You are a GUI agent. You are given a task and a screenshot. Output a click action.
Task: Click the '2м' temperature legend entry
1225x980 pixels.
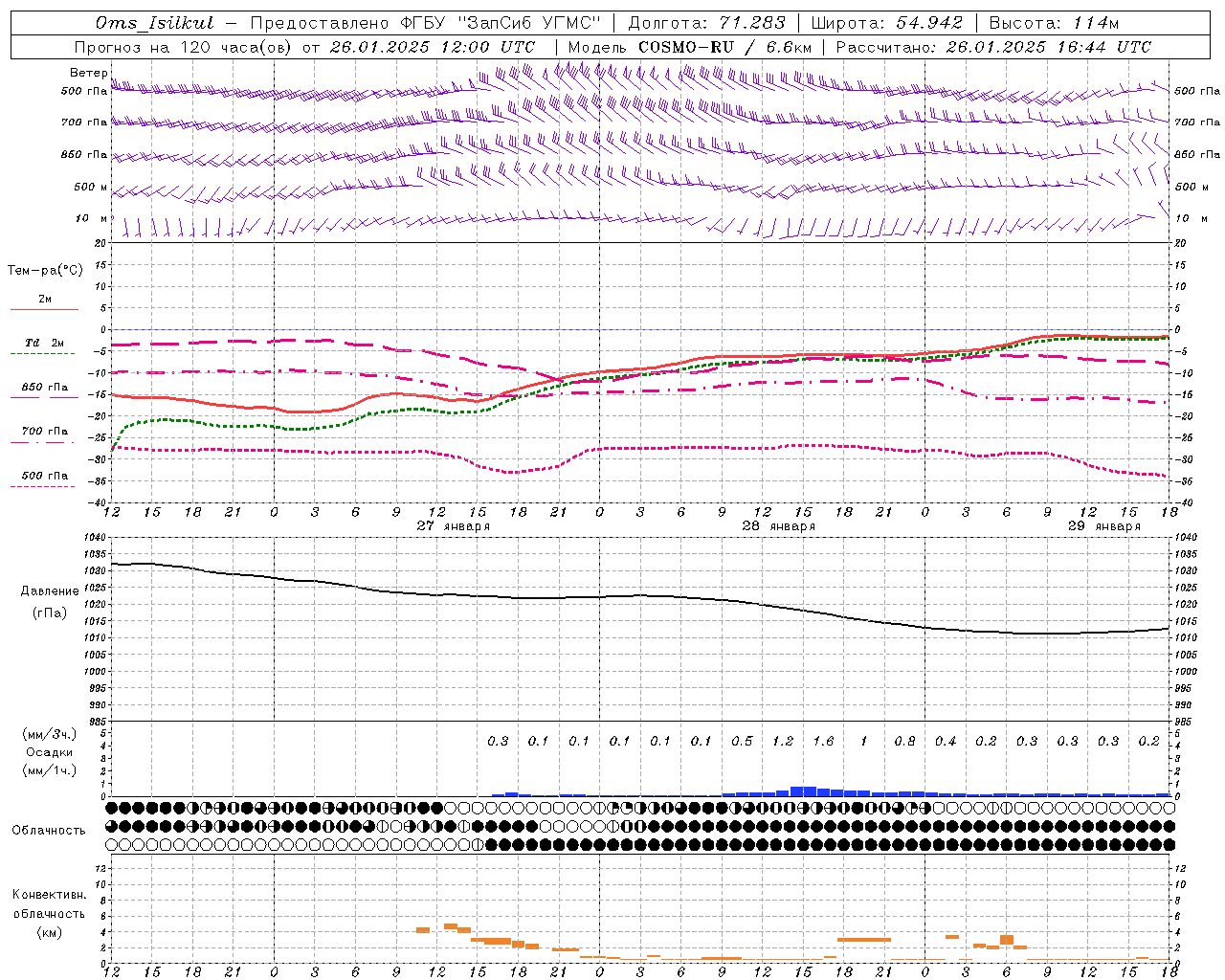tap(45, 299)
